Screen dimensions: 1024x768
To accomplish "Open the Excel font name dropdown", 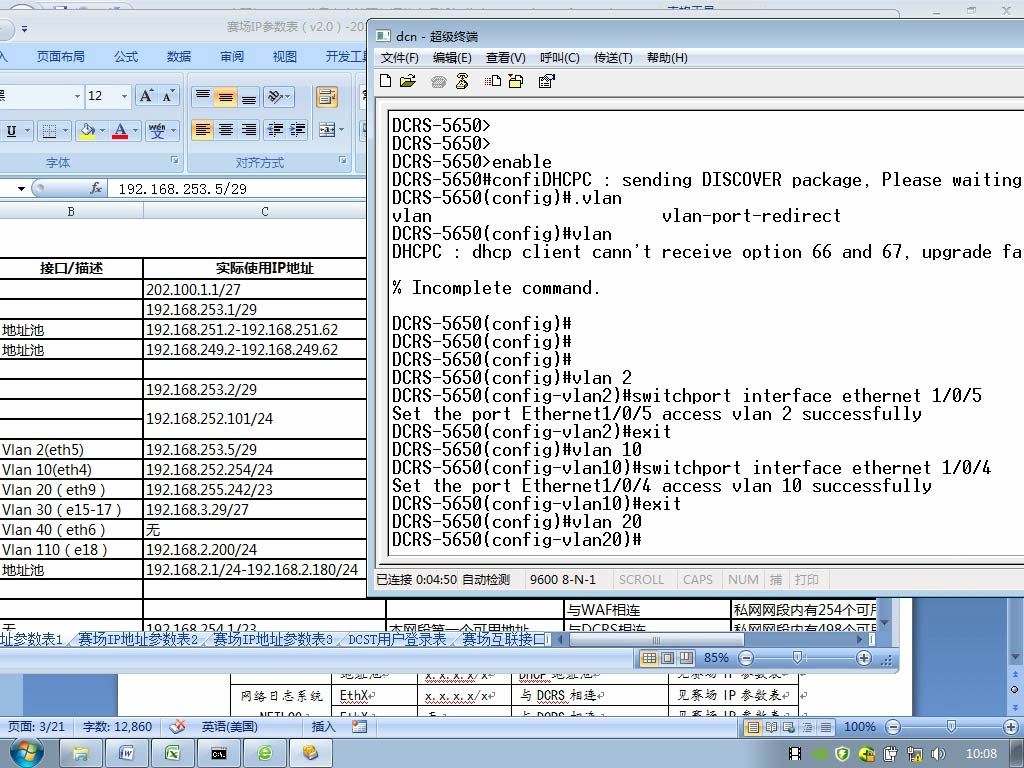I will coord(77,96).
